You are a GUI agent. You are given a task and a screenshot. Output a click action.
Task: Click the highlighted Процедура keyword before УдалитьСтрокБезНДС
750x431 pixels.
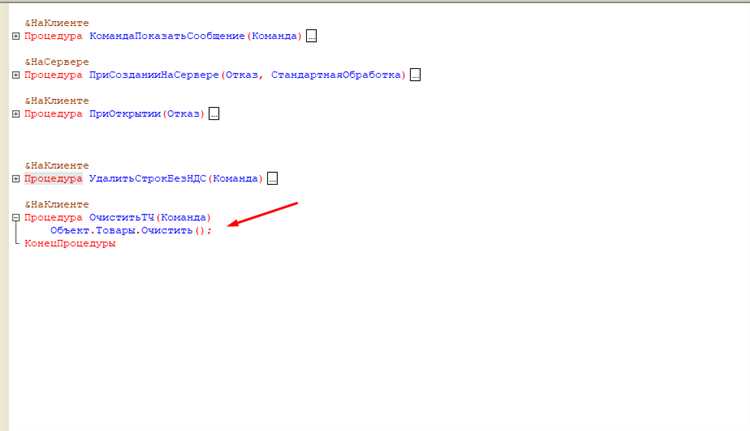pos(54,179)
